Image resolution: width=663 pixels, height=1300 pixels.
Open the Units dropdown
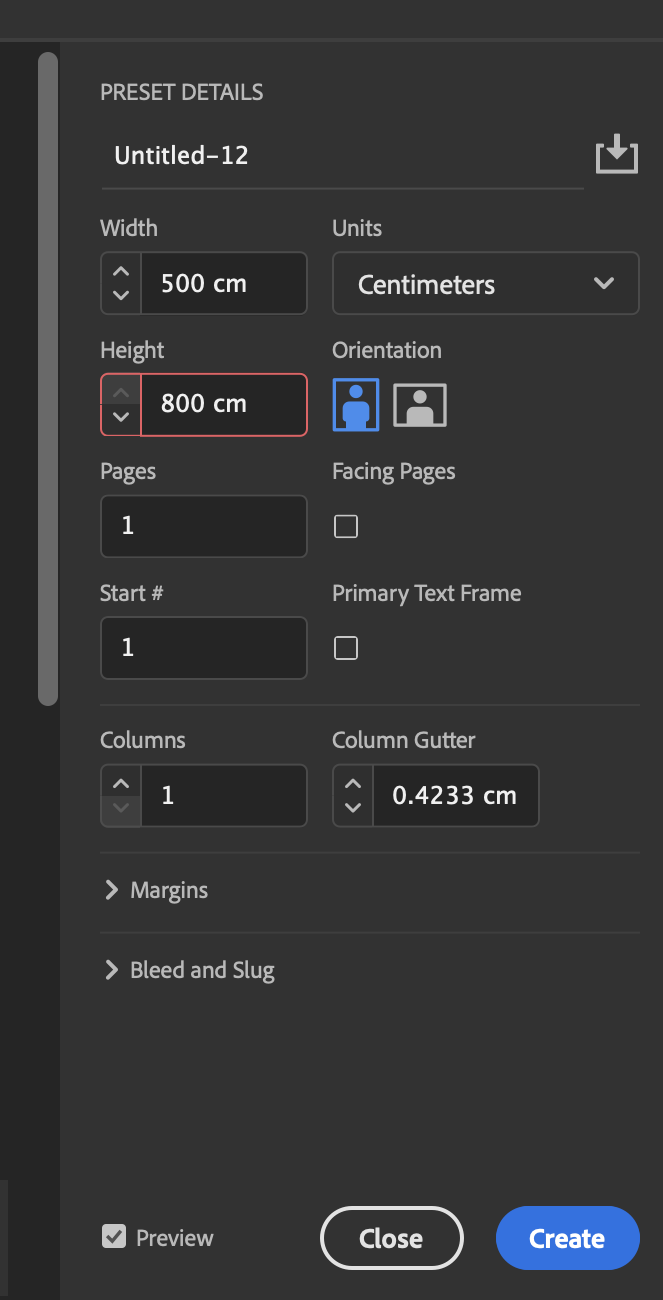(485, 283)
